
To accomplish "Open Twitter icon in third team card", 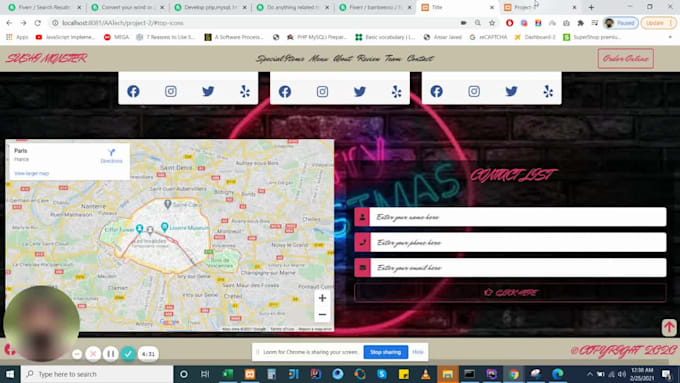I will (511, 91).
